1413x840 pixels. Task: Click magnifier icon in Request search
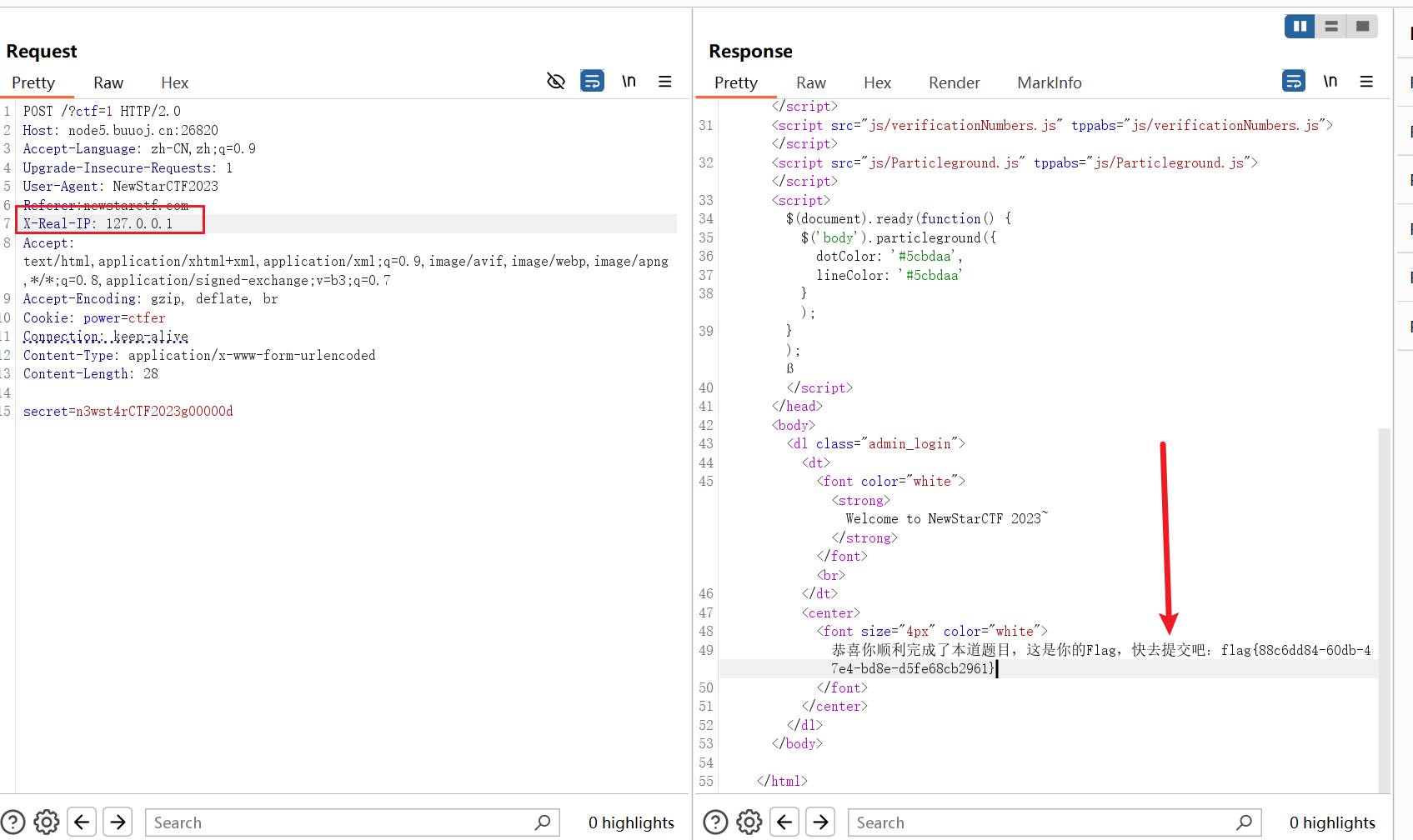coord(543,822)
